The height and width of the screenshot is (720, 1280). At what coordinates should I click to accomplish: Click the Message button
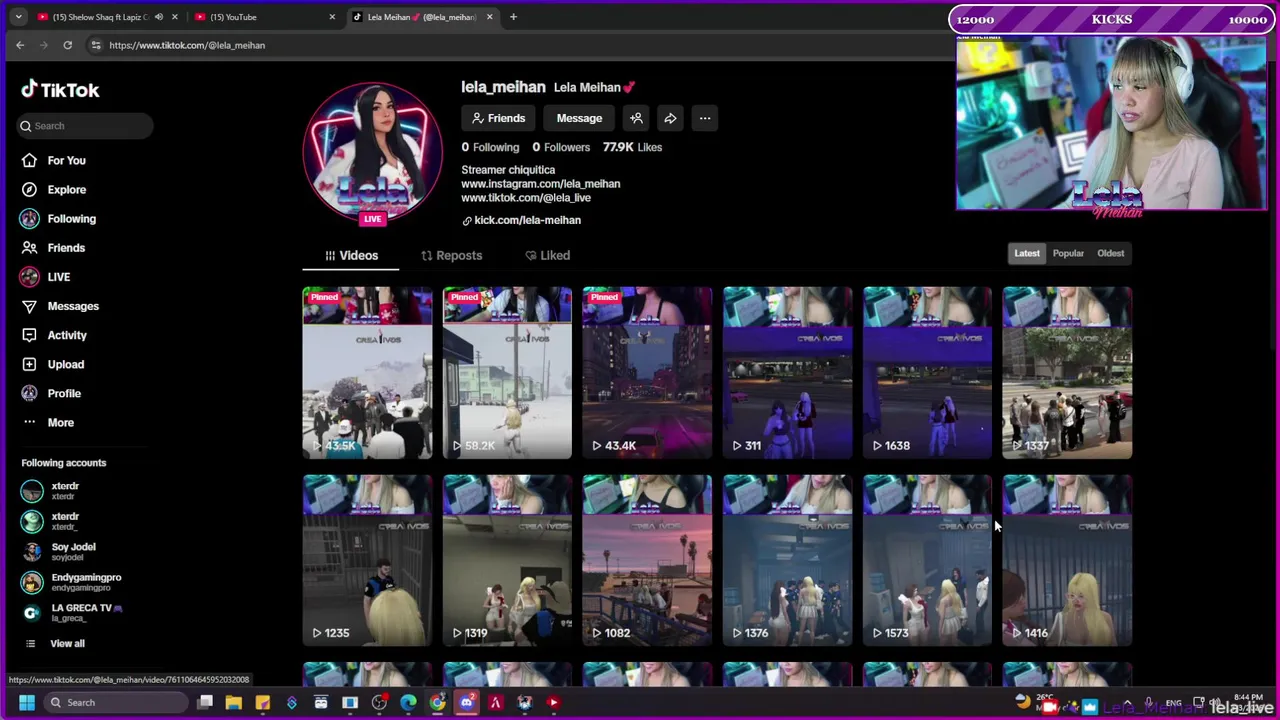click(579, 118)
